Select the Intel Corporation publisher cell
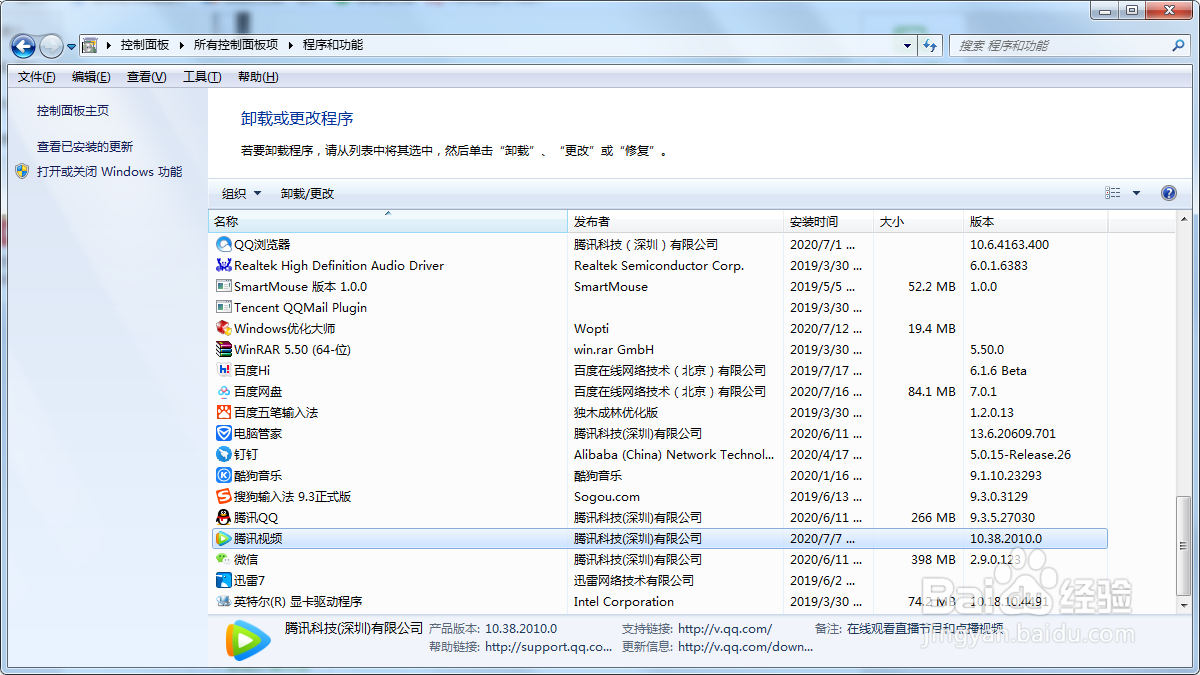 click(624, 601)
